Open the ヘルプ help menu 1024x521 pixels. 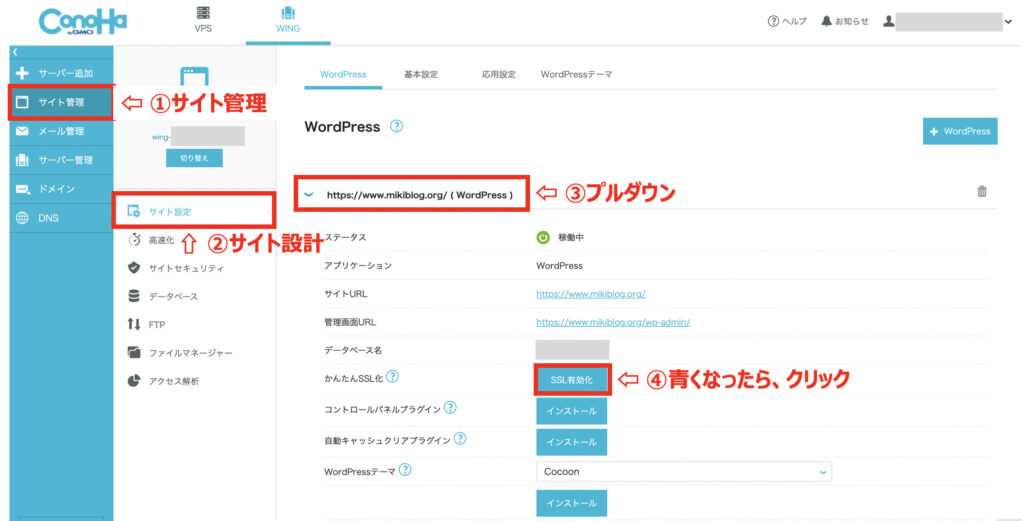[x=787, y=21]
